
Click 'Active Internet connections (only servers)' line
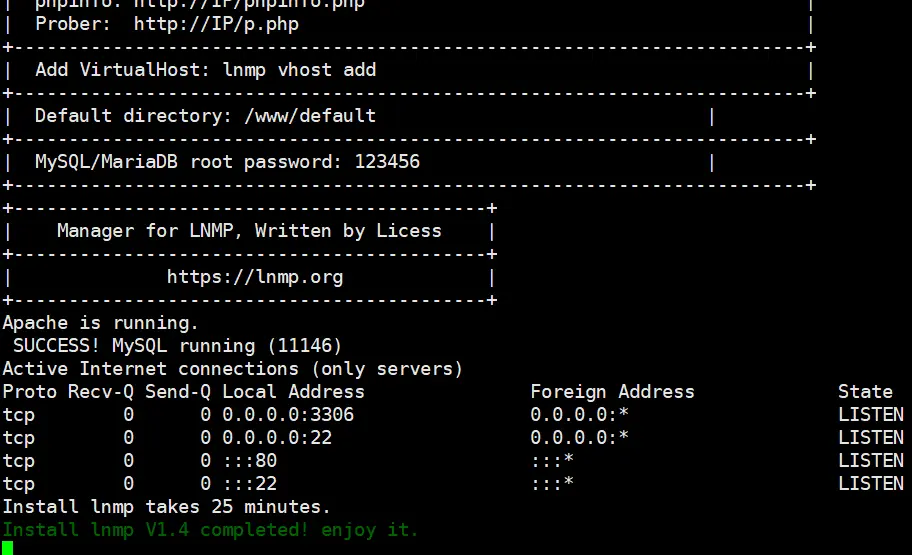[x=233, y=369]
